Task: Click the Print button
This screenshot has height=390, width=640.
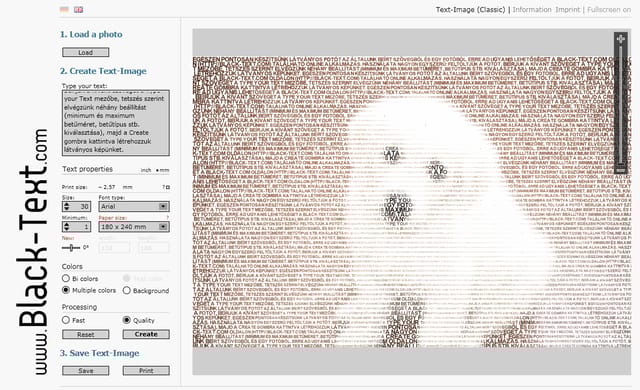Action: tap(146, 370)
